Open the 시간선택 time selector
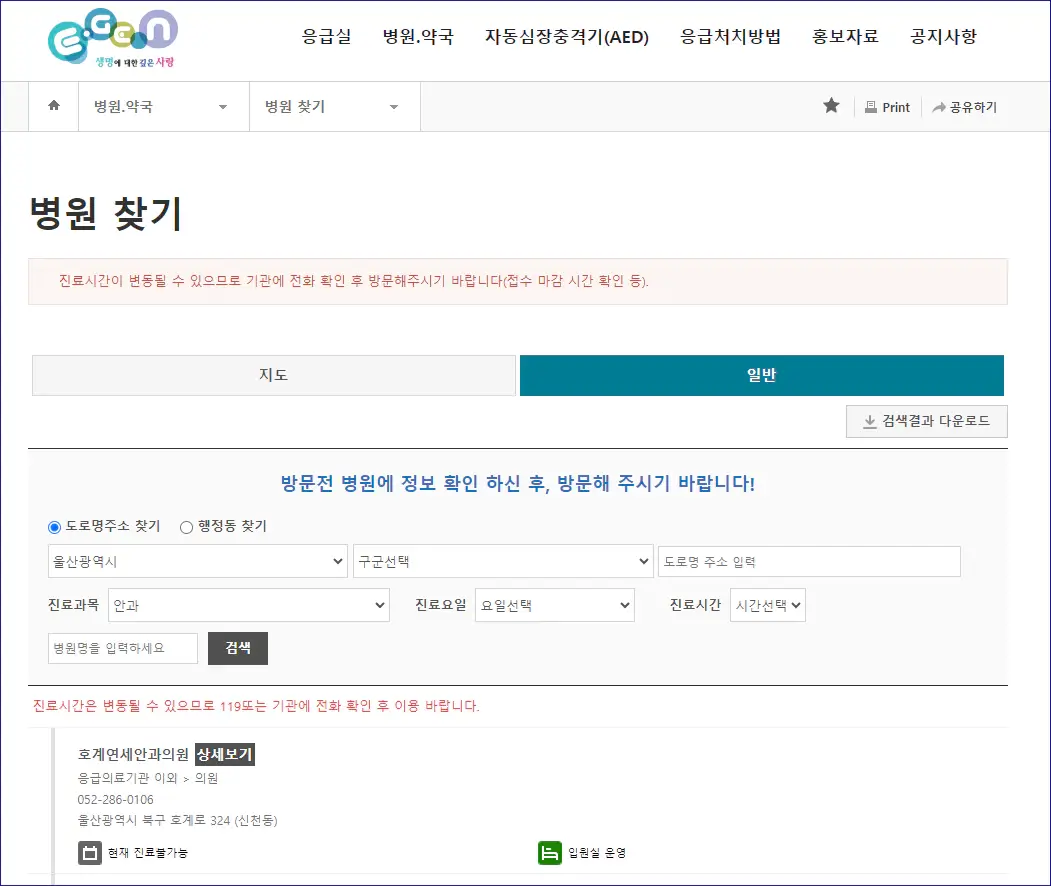Image resolution: width=1051 pixels, height=886 pixels. point(768,605)
